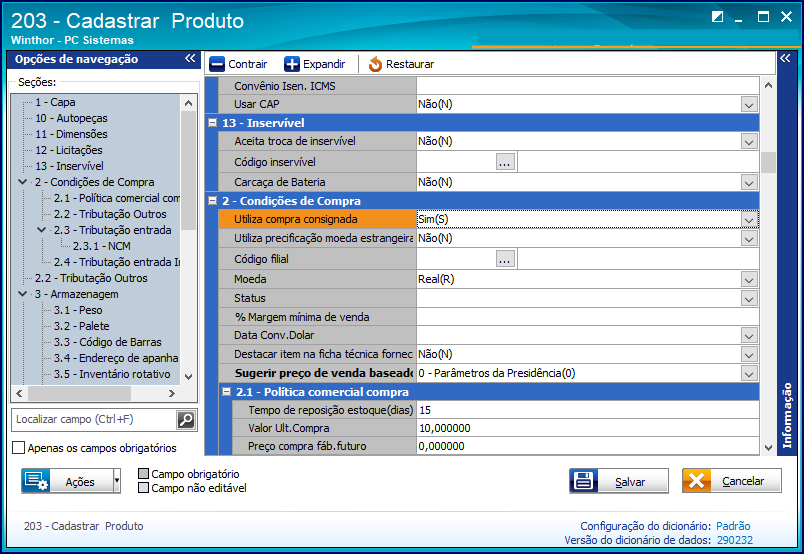Click the % Margem mínima de venda field
The width and height of the screenshot is (804, 554).
click(x=588, y=317)
